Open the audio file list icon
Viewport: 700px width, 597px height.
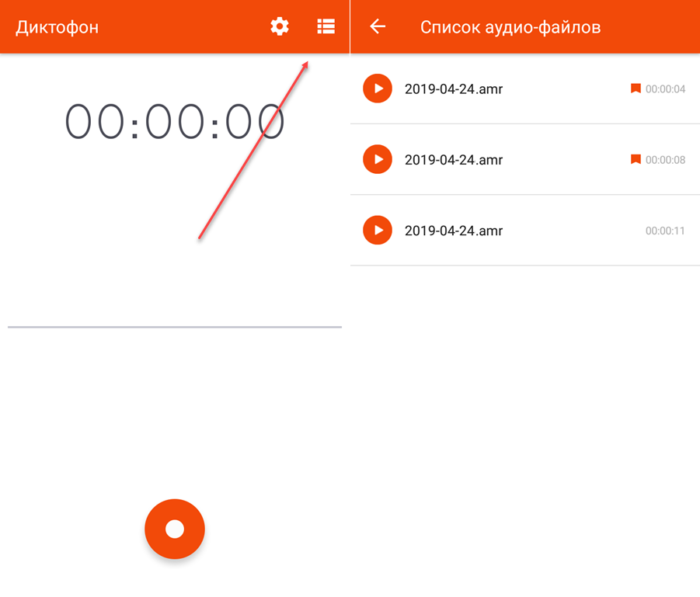(326, 27)
